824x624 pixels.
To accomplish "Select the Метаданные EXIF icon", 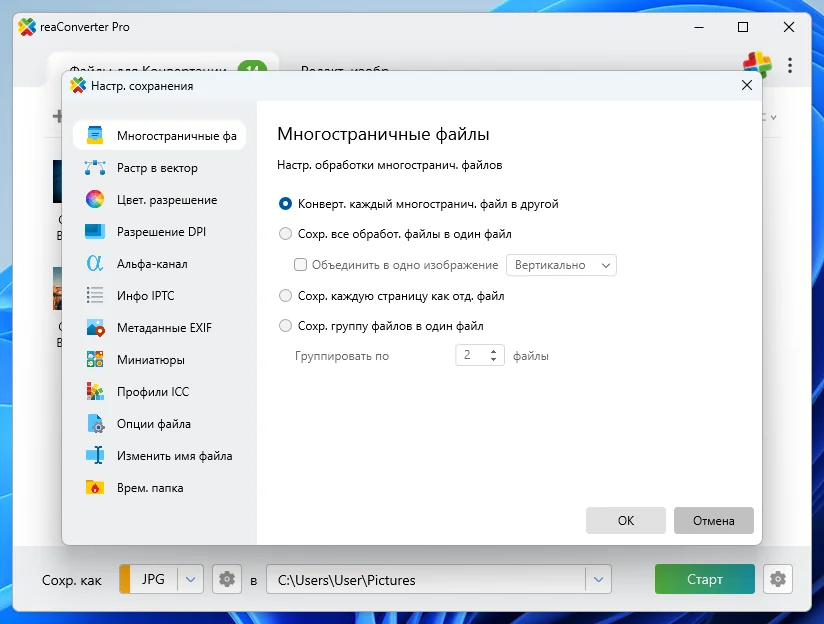I will point(95,328).
